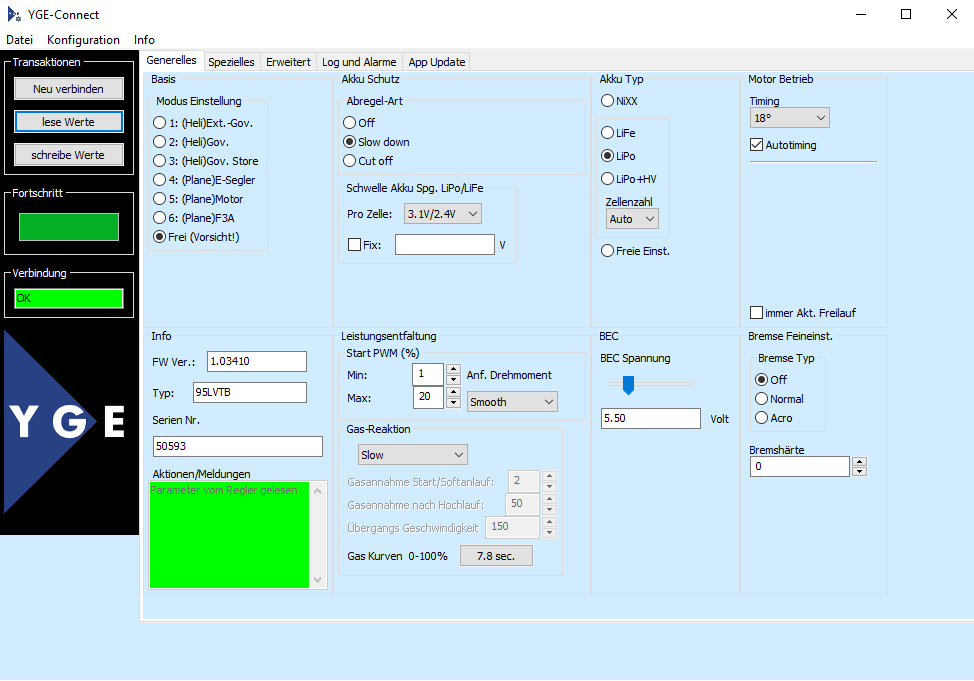Select mode 4: (Plane)E-Segler
The image size is (974, 681).
pos(204,180)
